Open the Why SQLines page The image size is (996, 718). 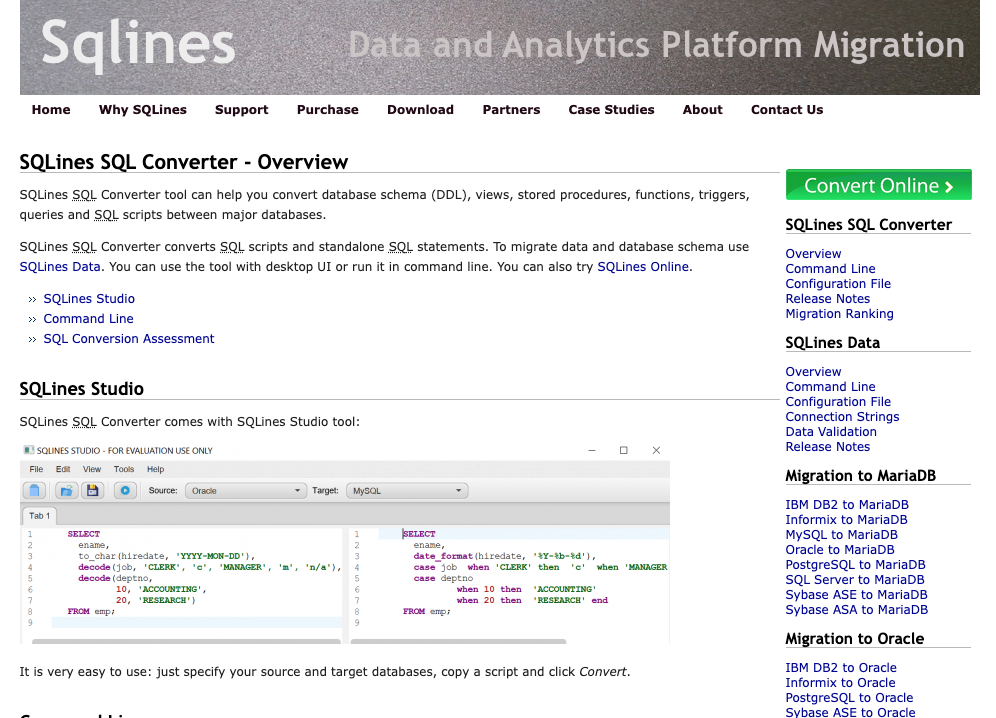tap(143, 109)
